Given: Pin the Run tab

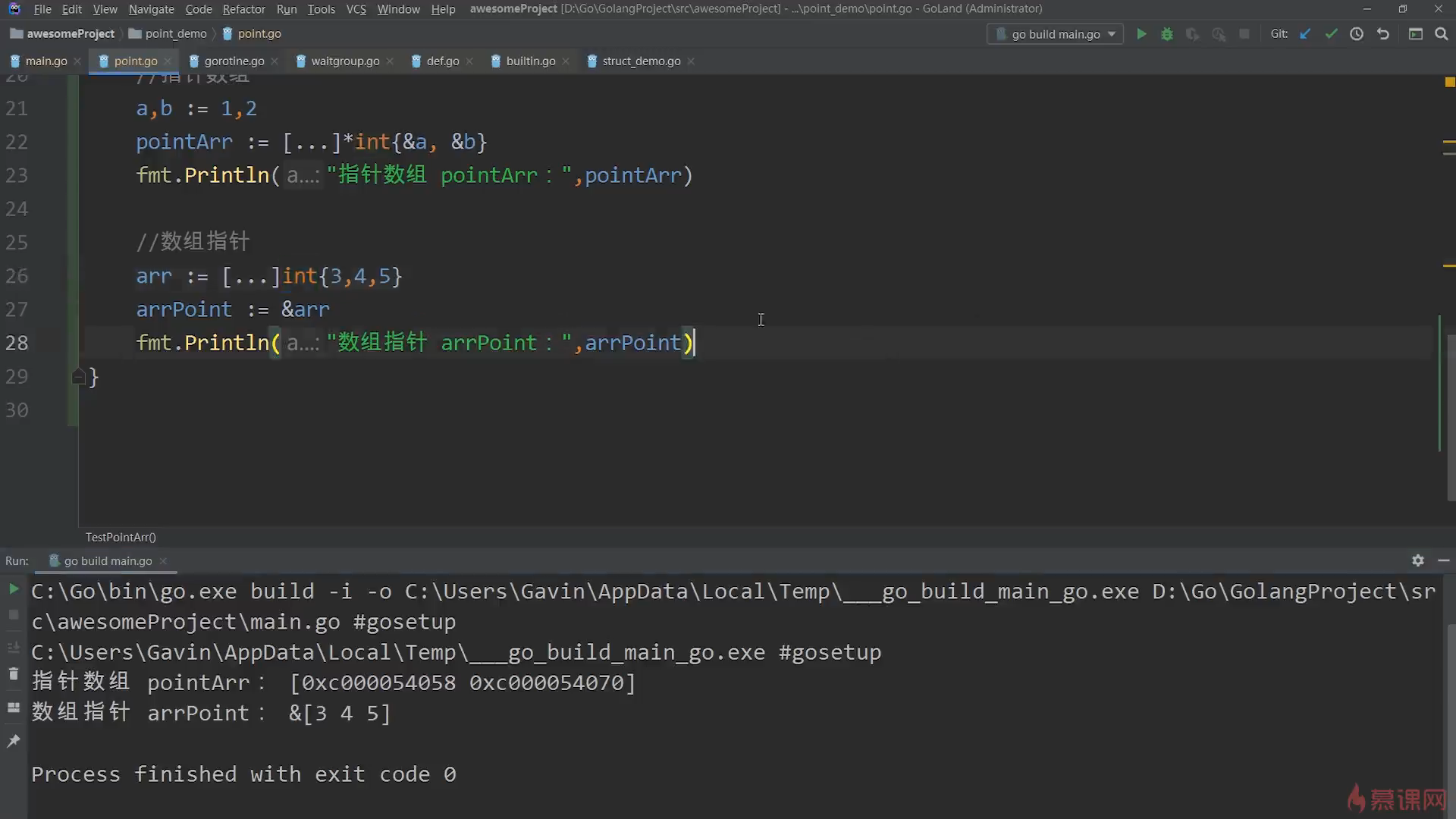Looking at the screenshot, I should click(13, 741).
